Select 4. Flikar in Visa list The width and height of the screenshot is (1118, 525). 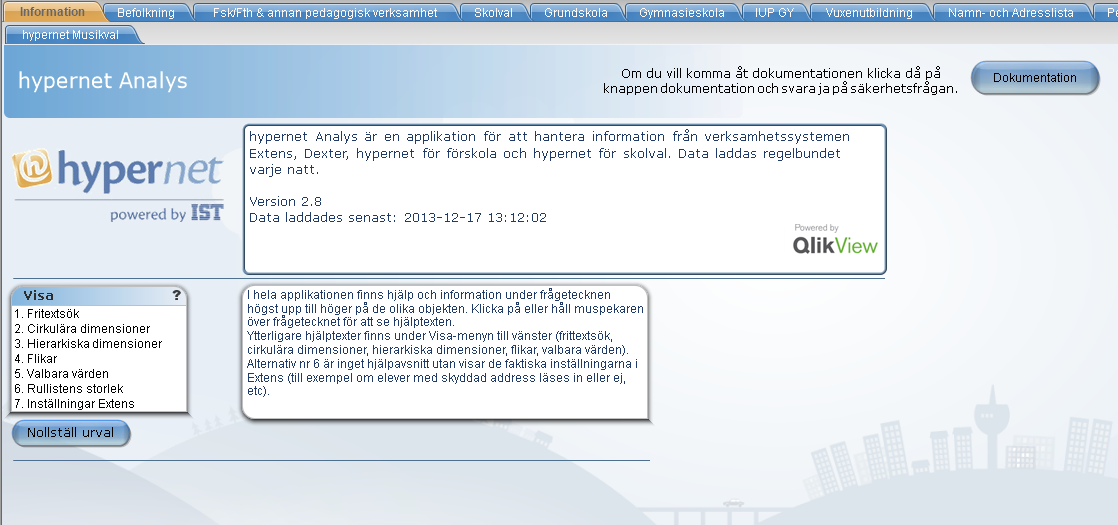click(x=99, y=359)
